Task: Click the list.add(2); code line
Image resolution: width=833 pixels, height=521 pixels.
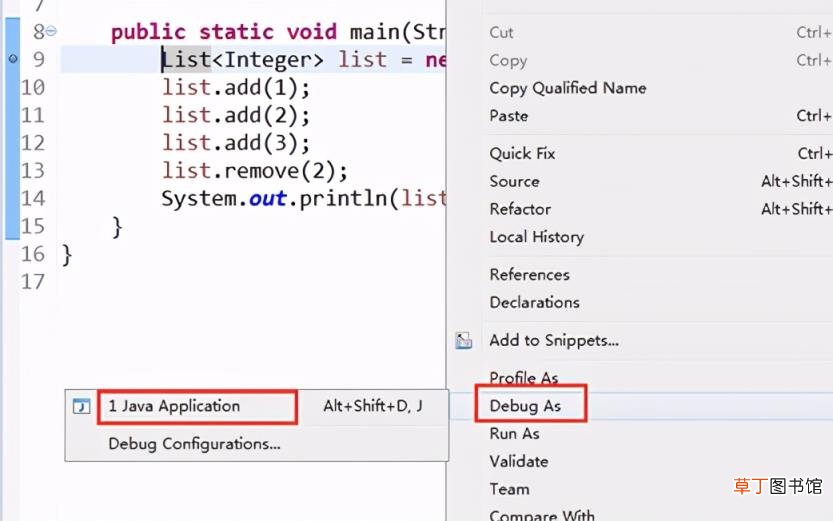Action: 236,115
